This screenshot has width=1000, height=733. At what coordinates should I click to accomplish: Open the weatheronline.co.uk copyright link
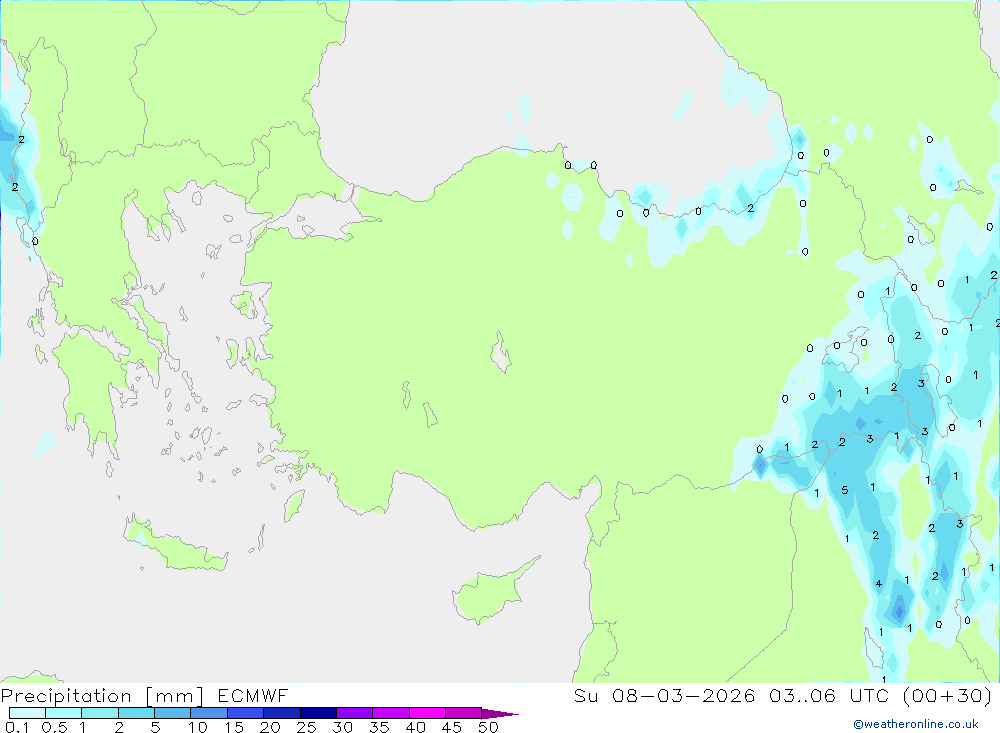pos(916,724)
